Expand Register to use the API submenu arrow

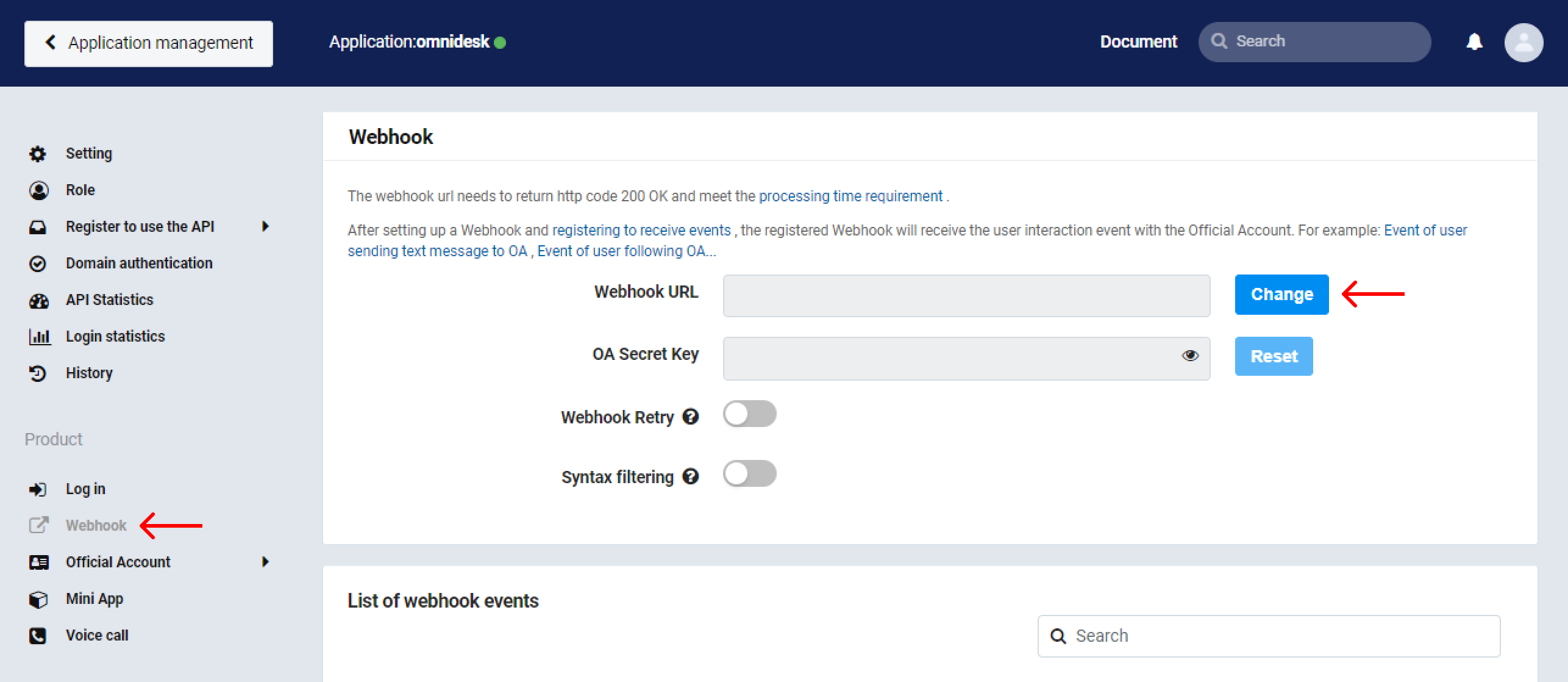(x=265, y=226)
